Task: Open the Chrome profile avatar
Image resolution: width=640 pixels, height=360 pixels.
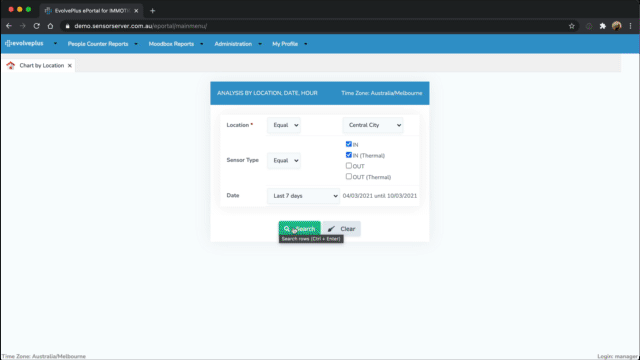Action: pos(616,26)
